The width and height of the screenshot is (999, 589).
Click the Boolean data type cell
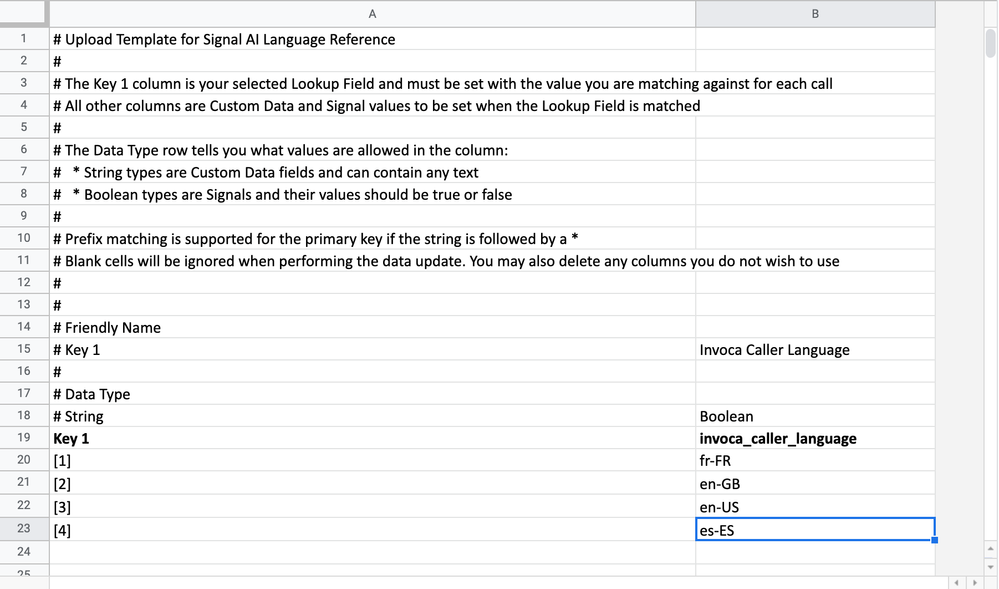tap(815, 416)
